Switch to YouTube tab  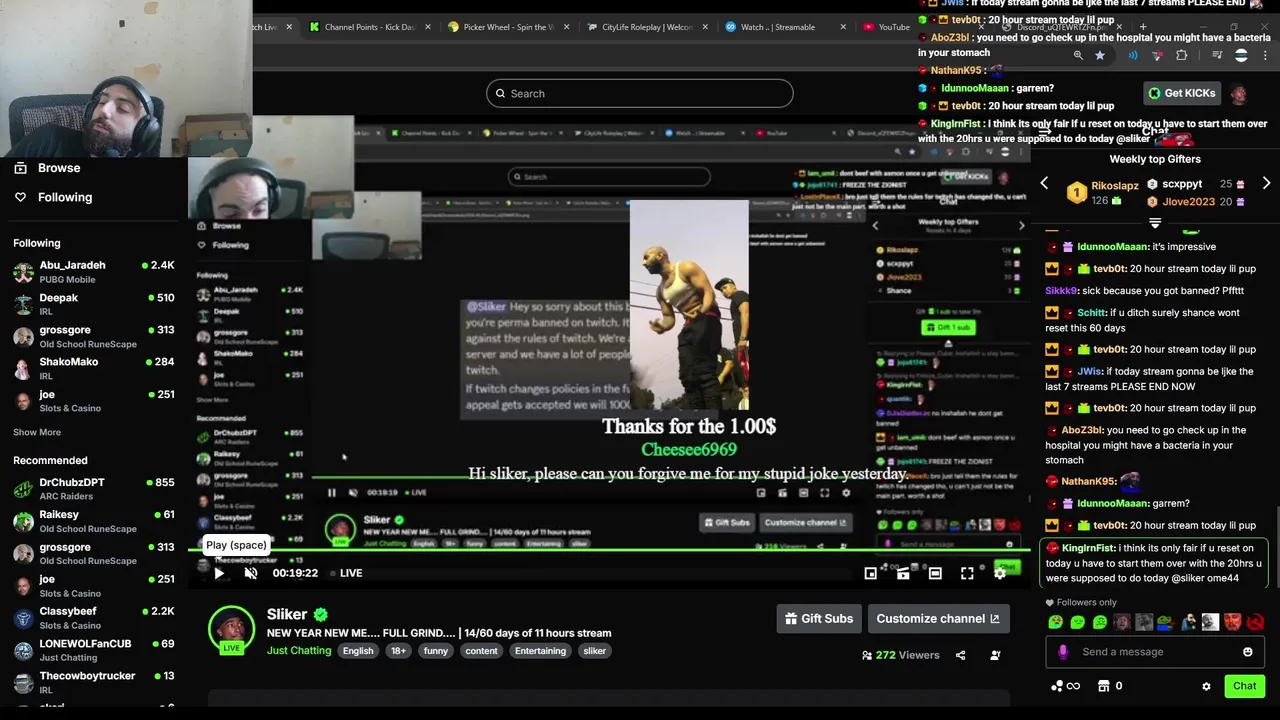coord(886,27)
